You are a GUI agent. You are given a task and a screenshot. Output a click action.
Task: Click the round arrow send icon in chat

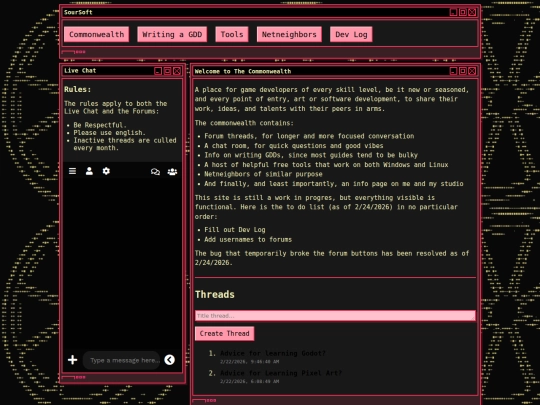click(169, 360)
